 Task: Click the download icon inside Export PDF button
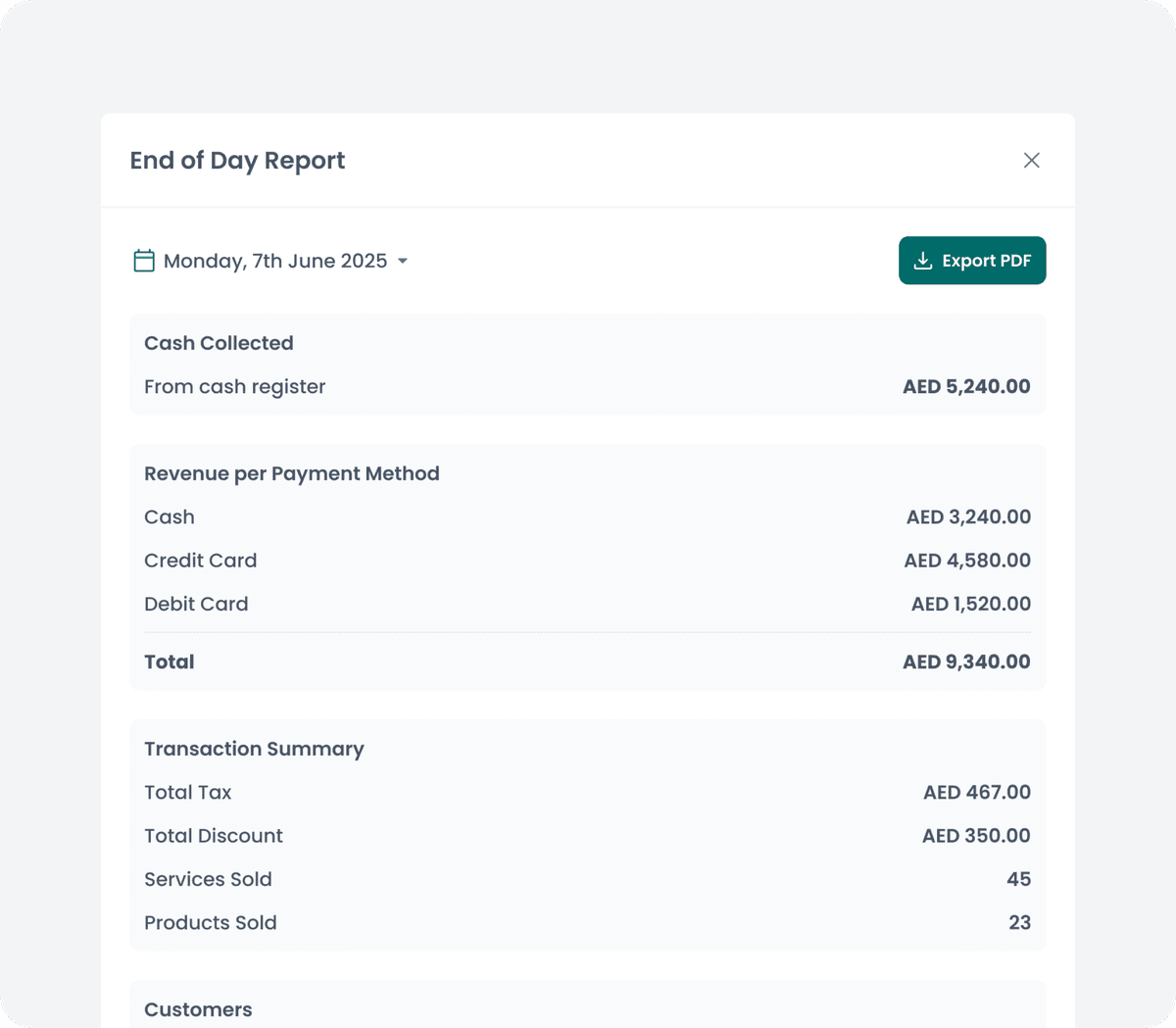(x=922, y=261)
